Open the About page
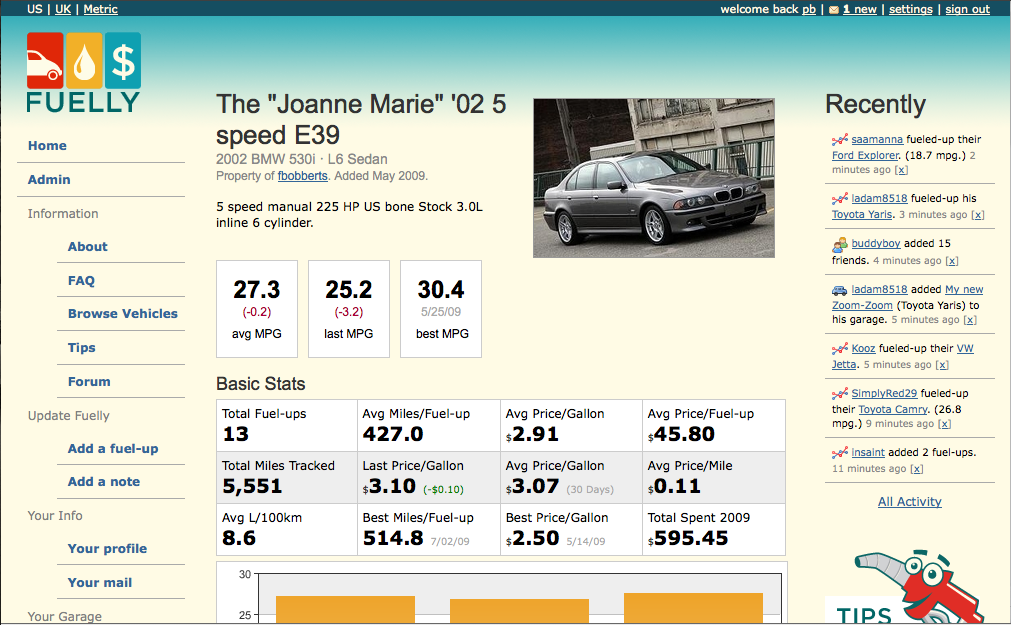1011x625 pixels. coord(88,247)
